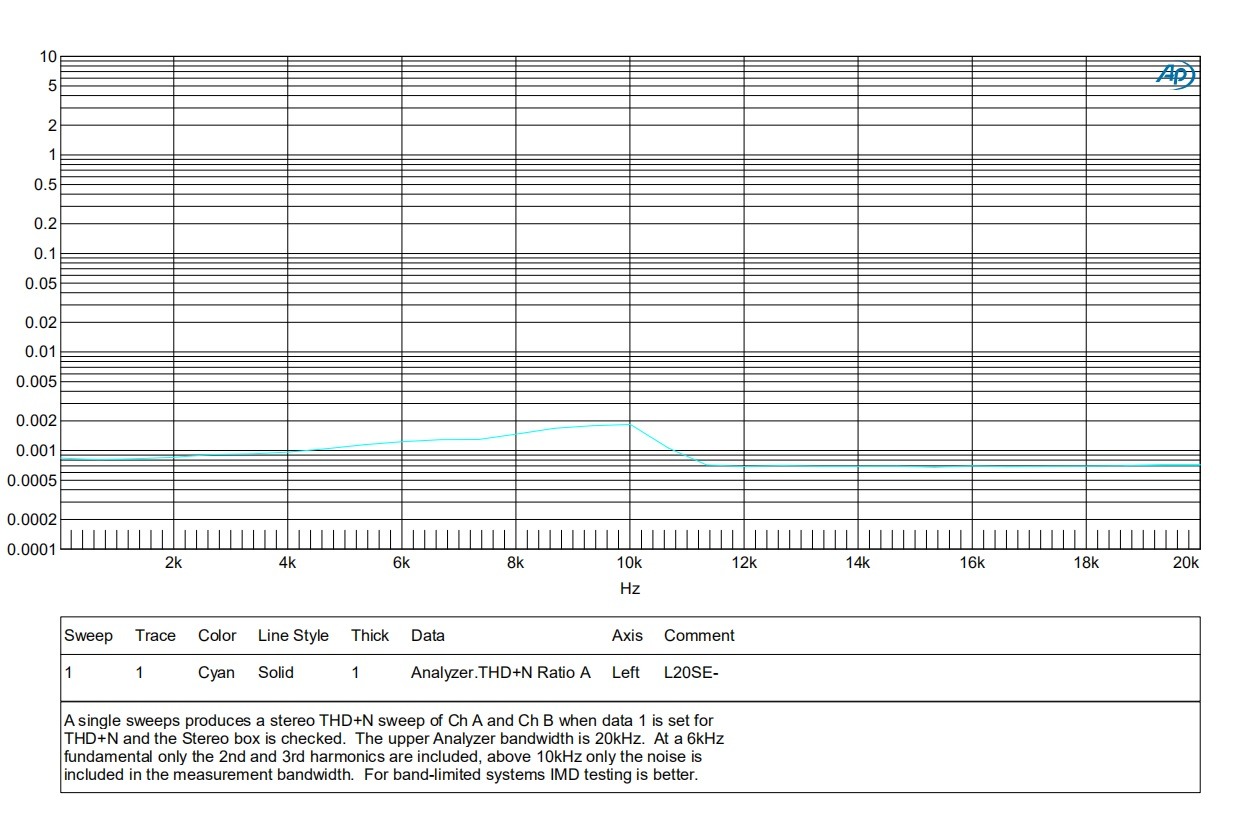This screenshot has height=827, width=1257.
Task: Click the sweep description paragraph below the table
Action: tap(394, 747)
